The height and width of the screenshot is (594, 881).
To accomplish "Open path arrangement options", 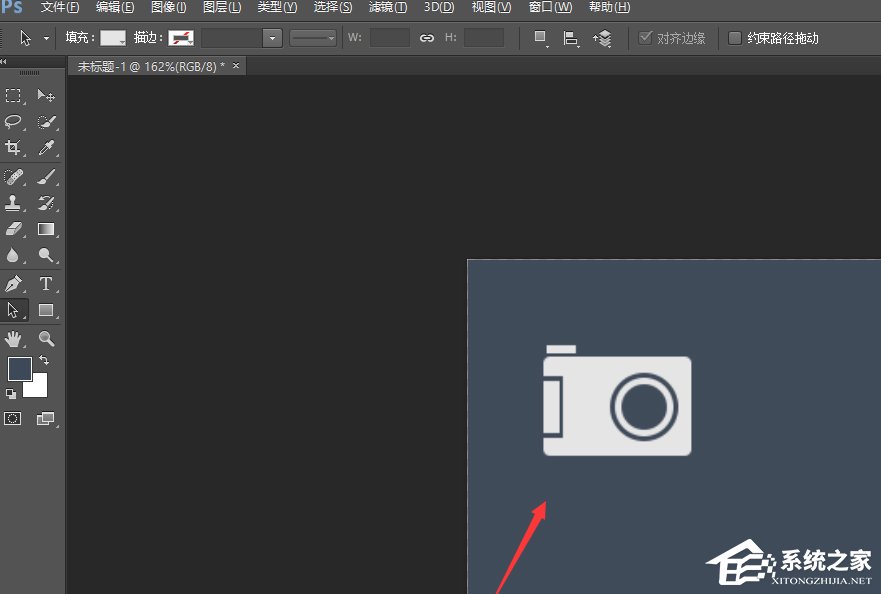I will pyautogui.click(x=602, y=38).
